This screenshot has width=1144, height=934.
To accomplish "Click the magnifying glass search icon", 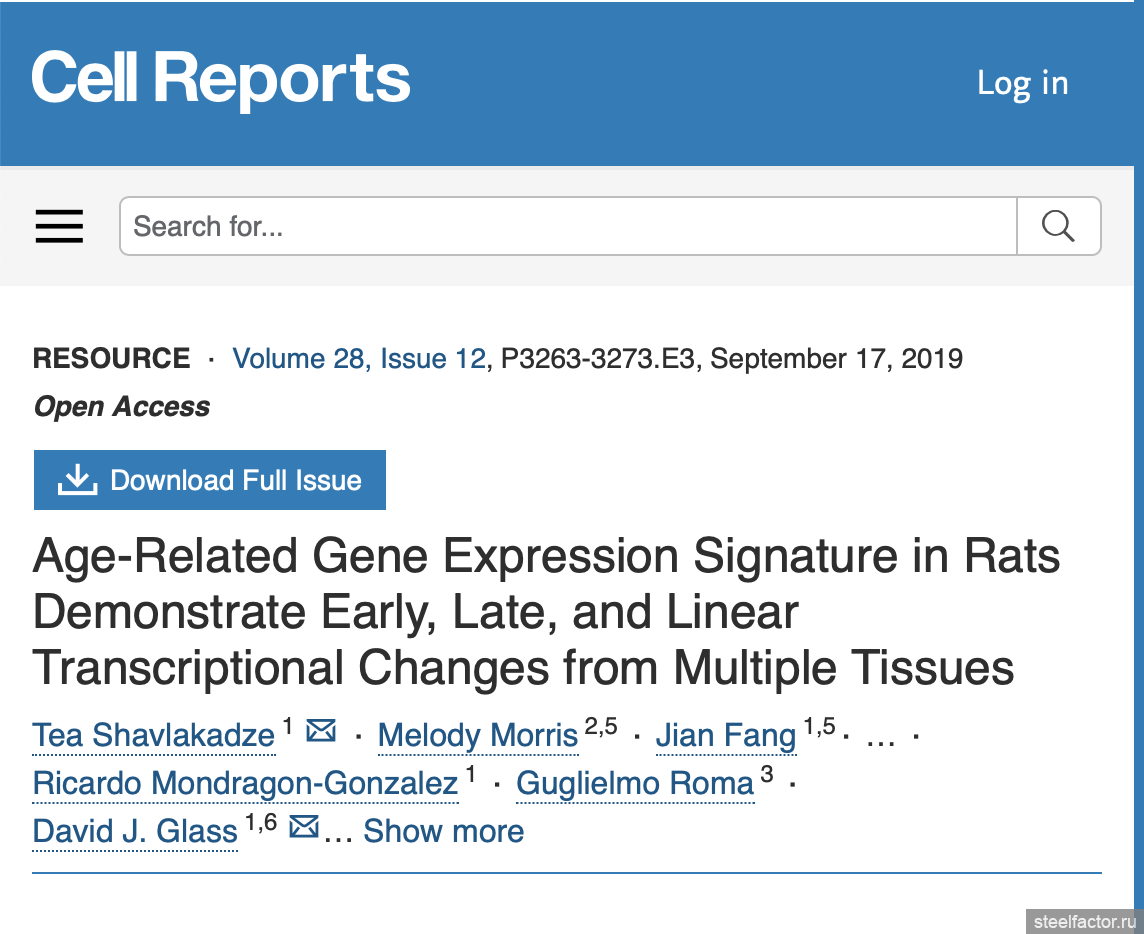I will click(1058, 226).
